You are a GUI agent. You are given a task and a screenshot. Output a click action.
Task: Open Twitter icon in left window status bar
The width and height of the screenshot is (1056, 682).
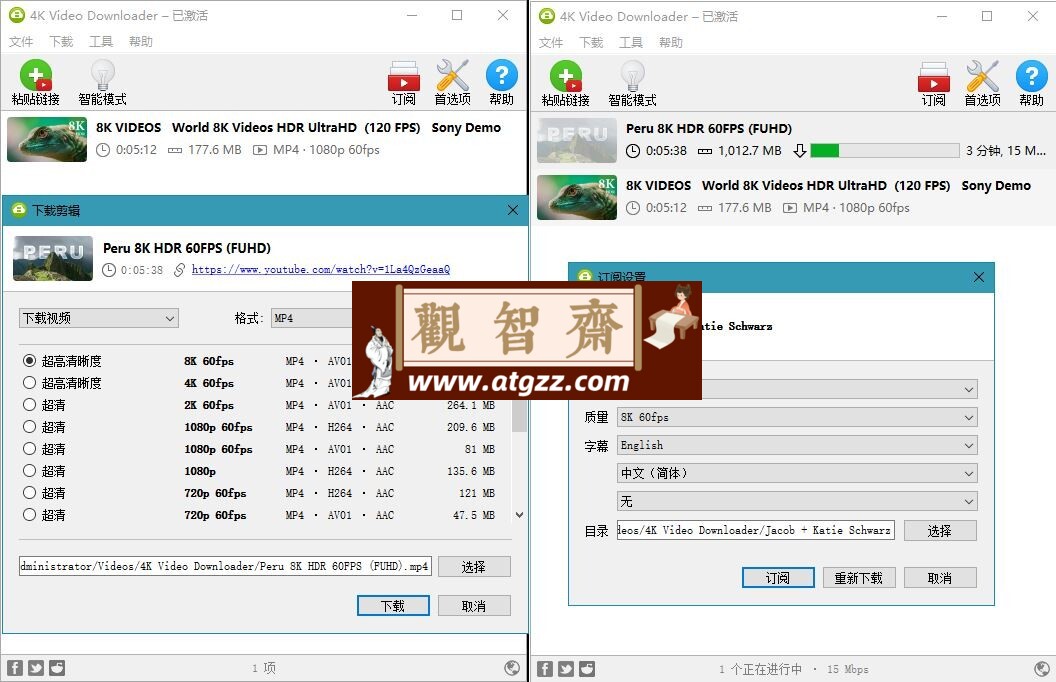tap(36, 668)
